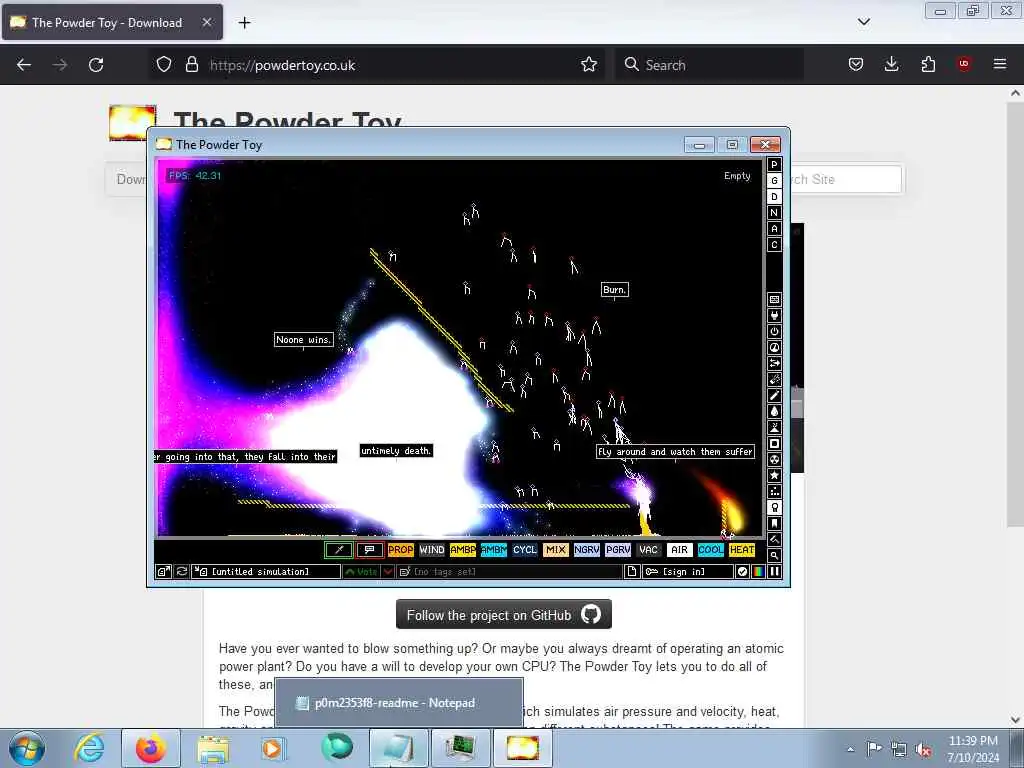Image resolution: width=1024 pixels, height=768 pixels.
Task: Toggle the P quick option
Action: coord(774,165)
